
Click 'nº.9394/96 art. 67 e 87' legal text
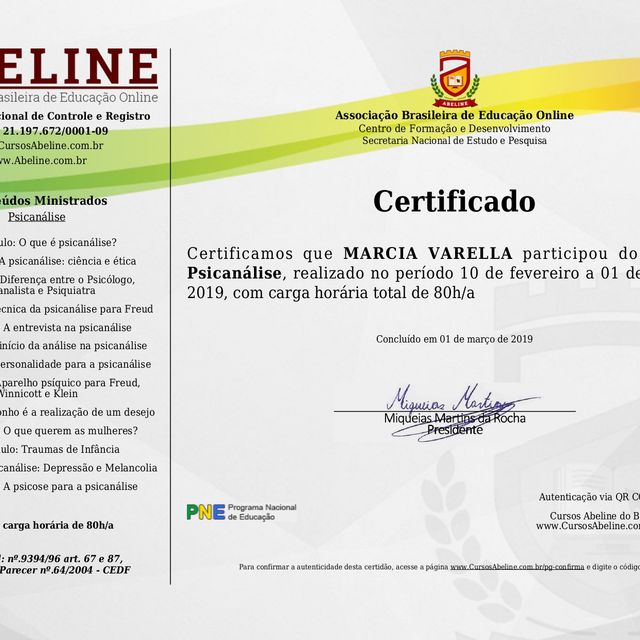(x=65, y=559)
